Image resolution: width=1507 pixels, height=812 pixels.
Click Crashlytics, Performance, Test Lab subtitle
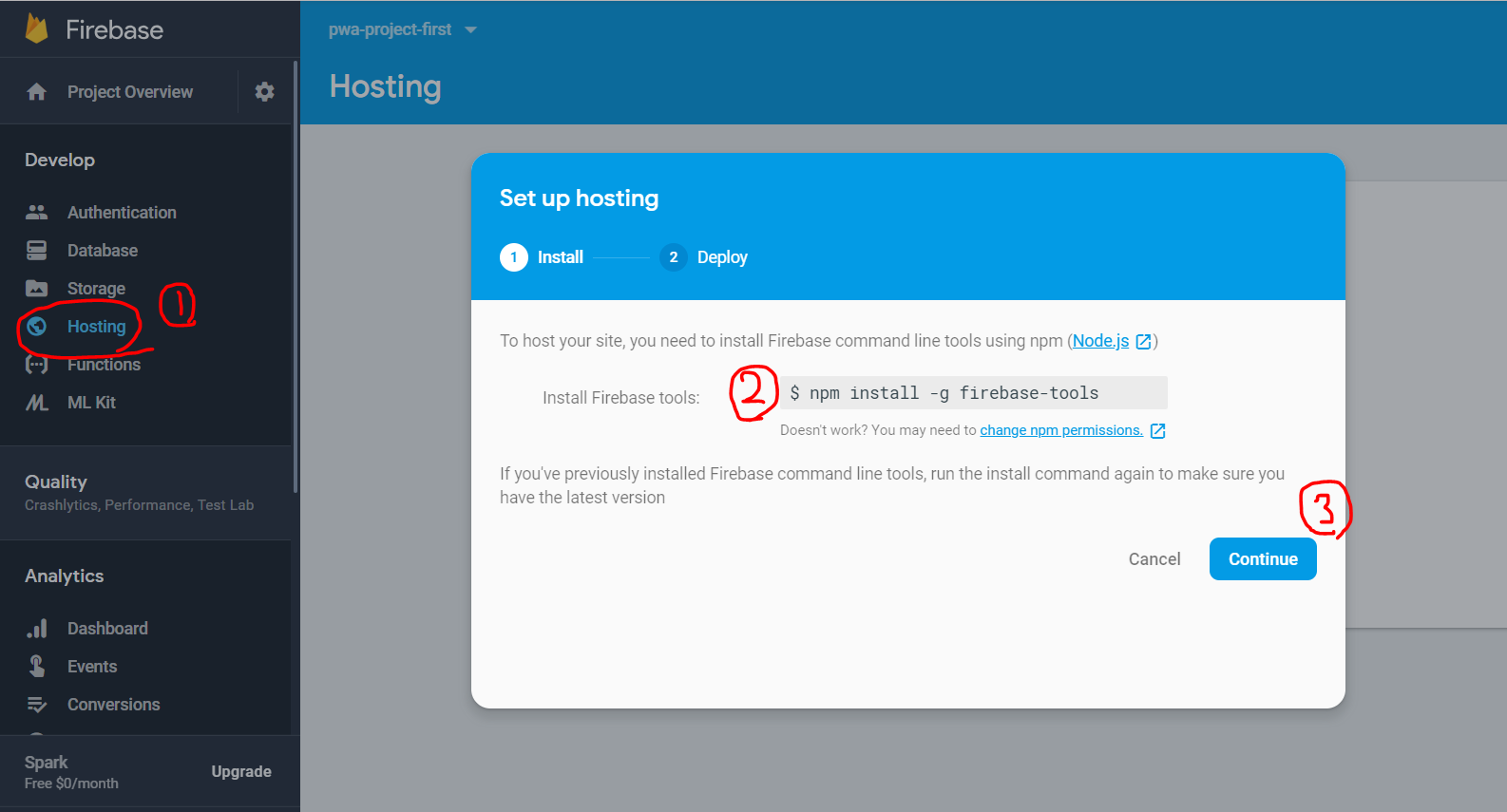[x=139, y=505]
